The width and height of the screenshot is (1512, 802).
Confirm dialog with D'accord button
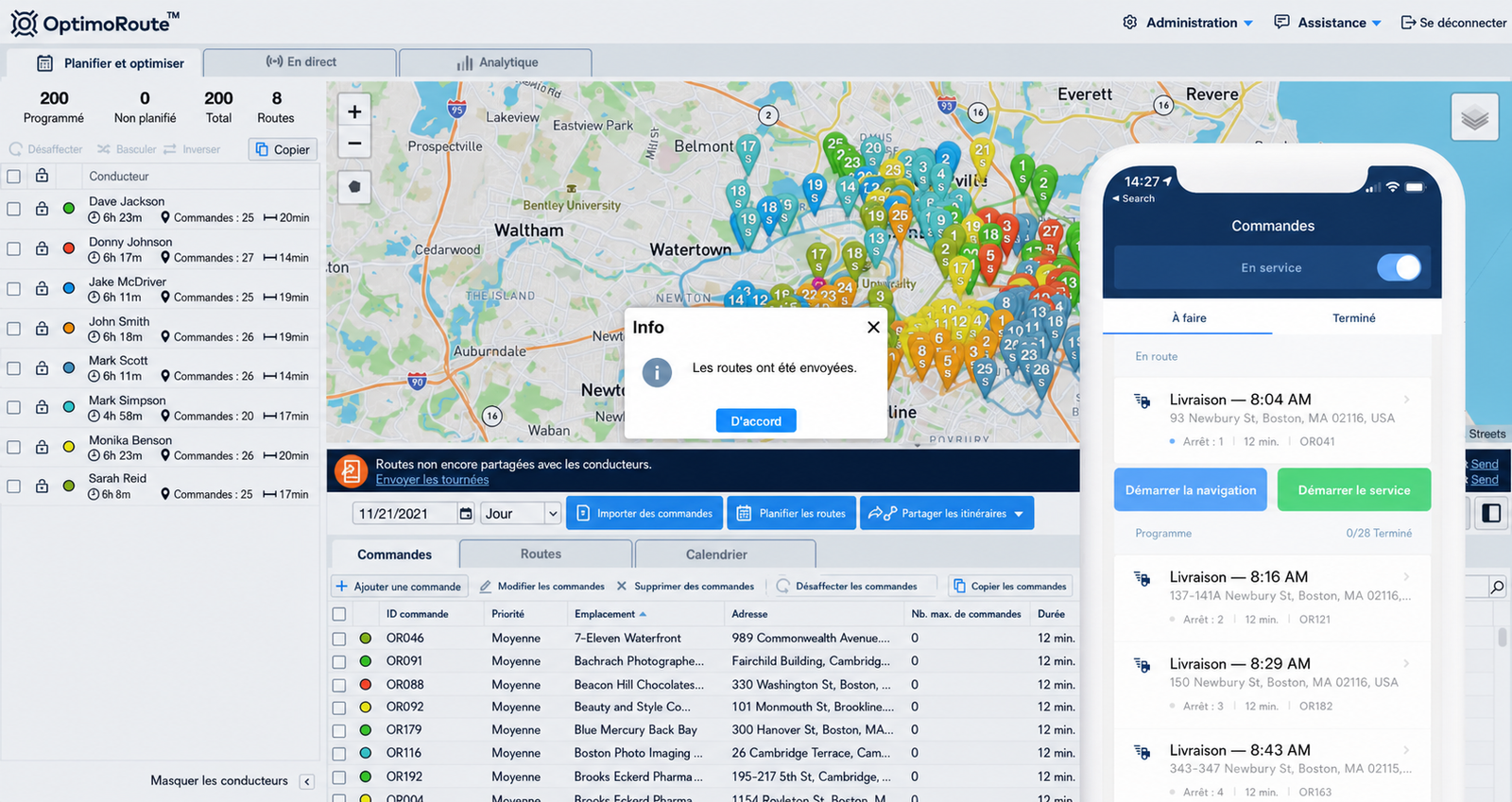coord(756,420)
